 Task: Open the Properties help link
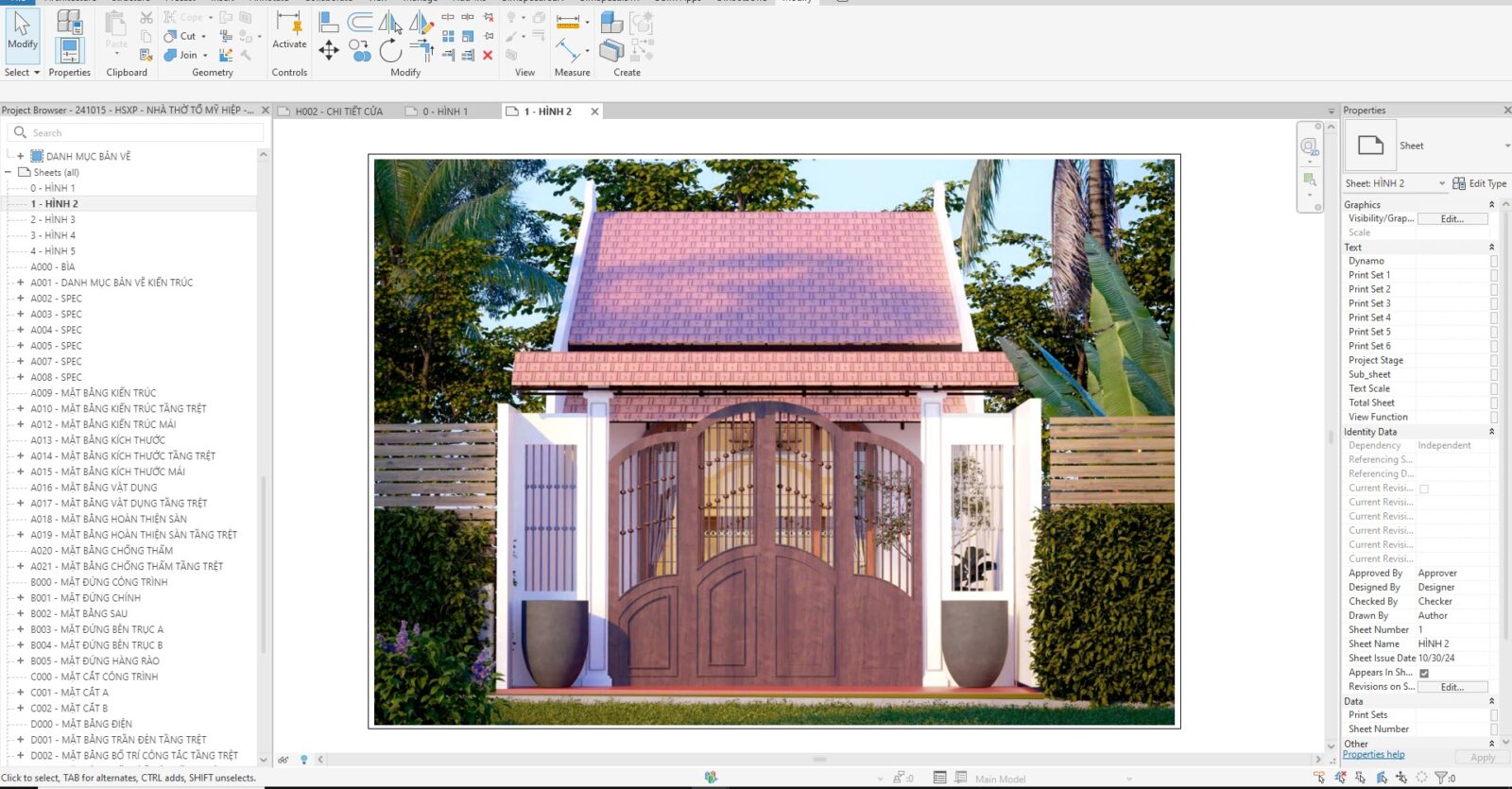[1373, 754]
